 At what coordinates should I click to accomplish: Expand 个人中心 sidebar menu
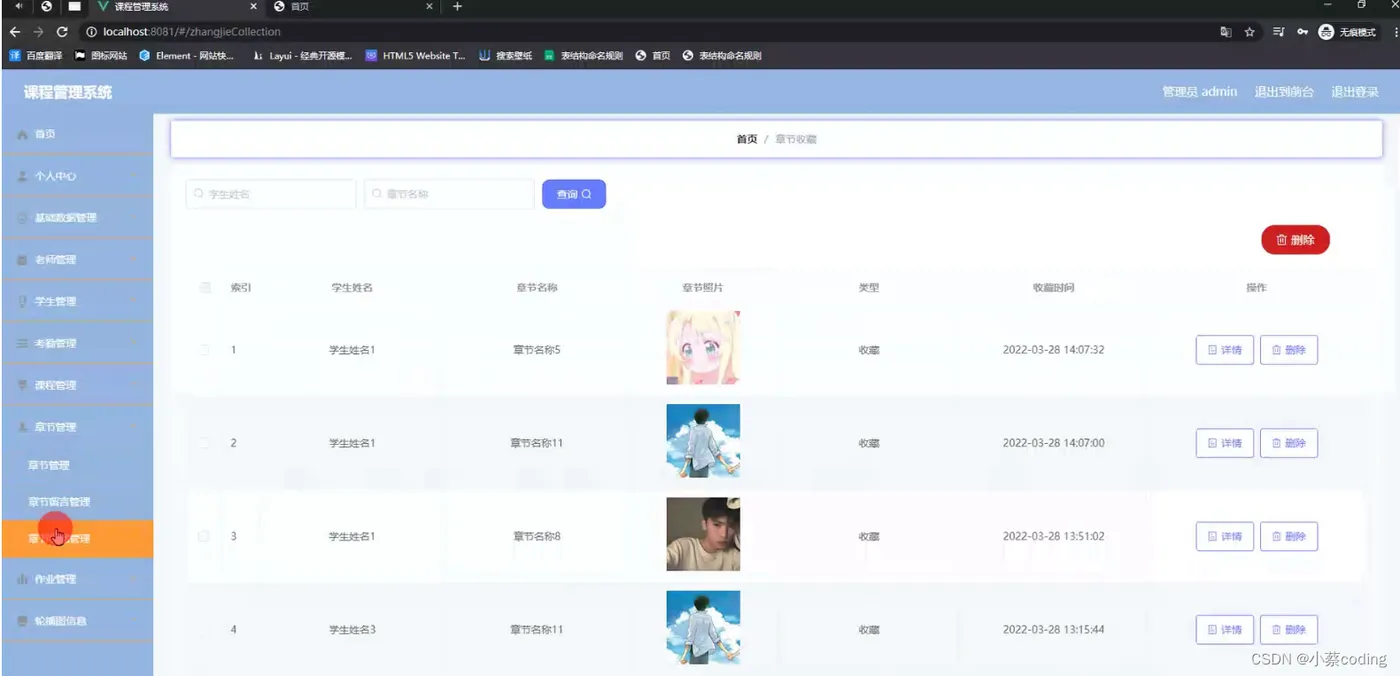77,176
